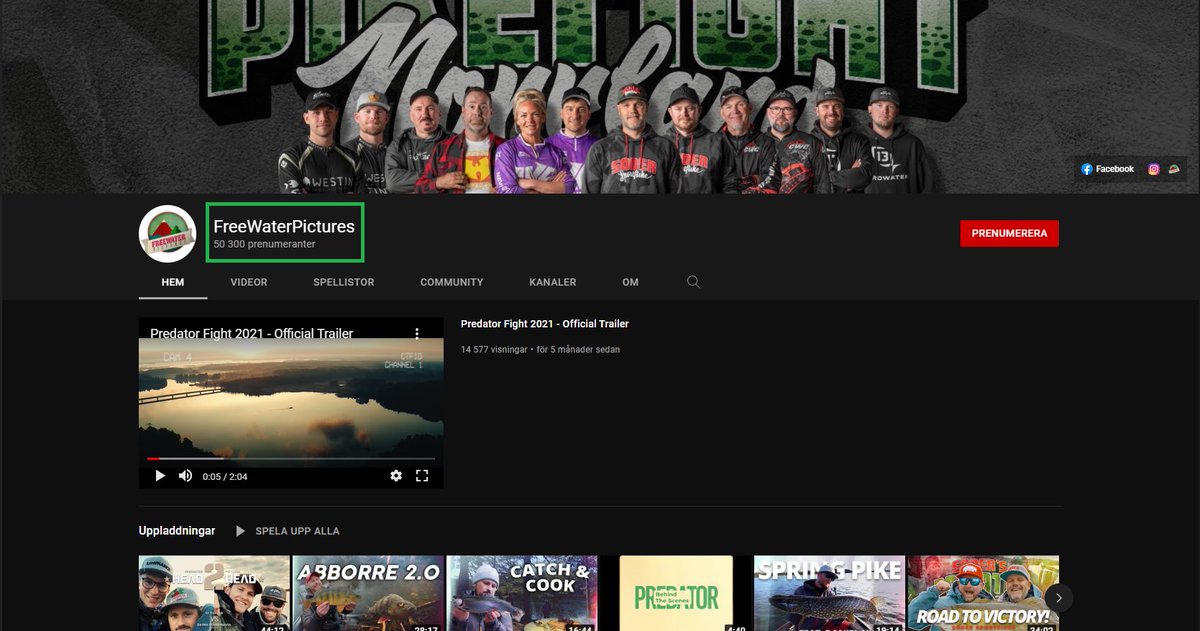The height and width of the screenshot is (631, 1200).
Task: Open the Head 2 Head video thumbnail
Action: pyautogui.click(x=214, y=594)
